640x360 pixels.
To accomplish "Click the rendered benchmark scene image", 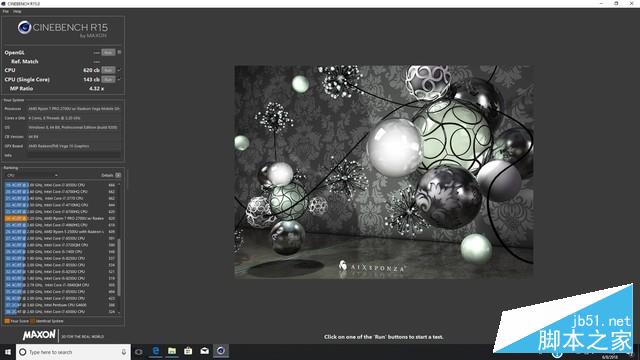I will (384, 172).
